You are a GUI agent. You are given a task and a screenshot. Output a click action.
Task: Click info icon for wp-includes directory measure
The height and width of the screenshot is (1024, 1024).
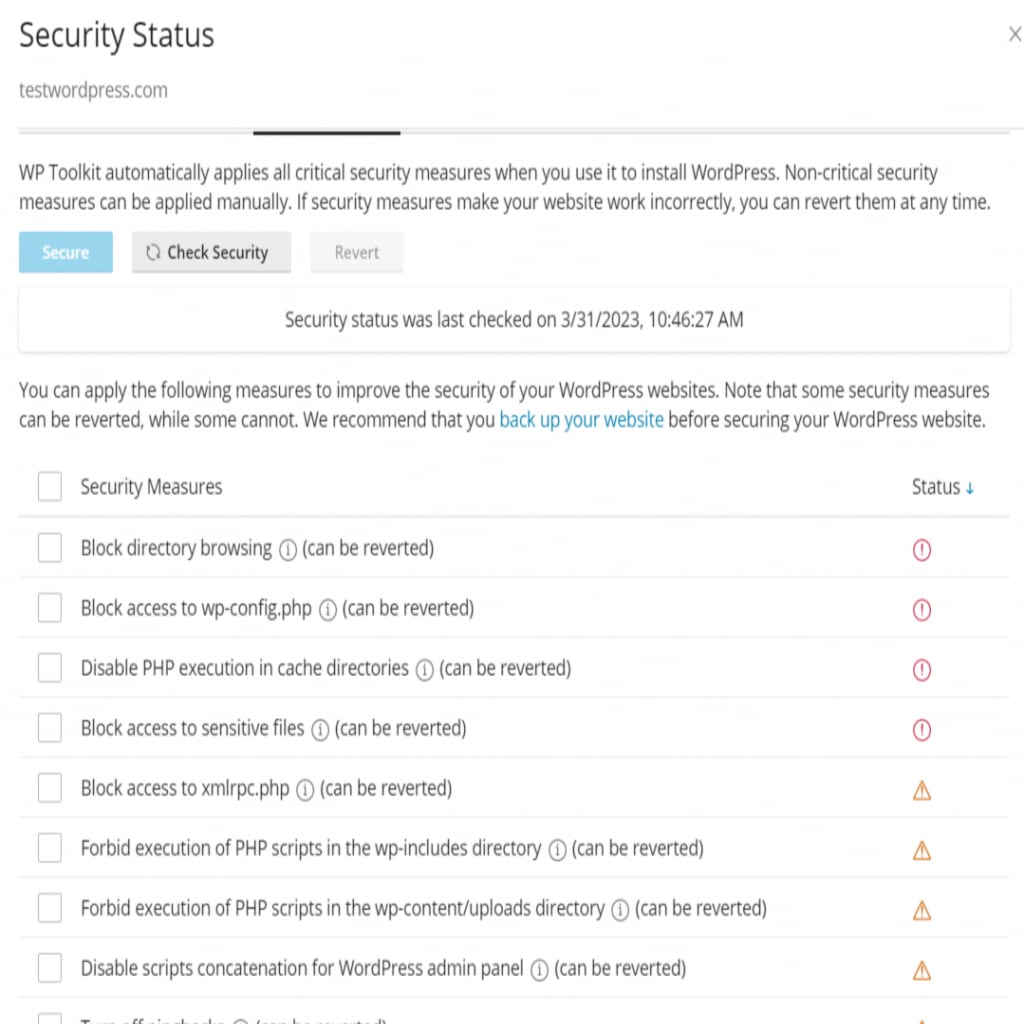pos(557,850)
